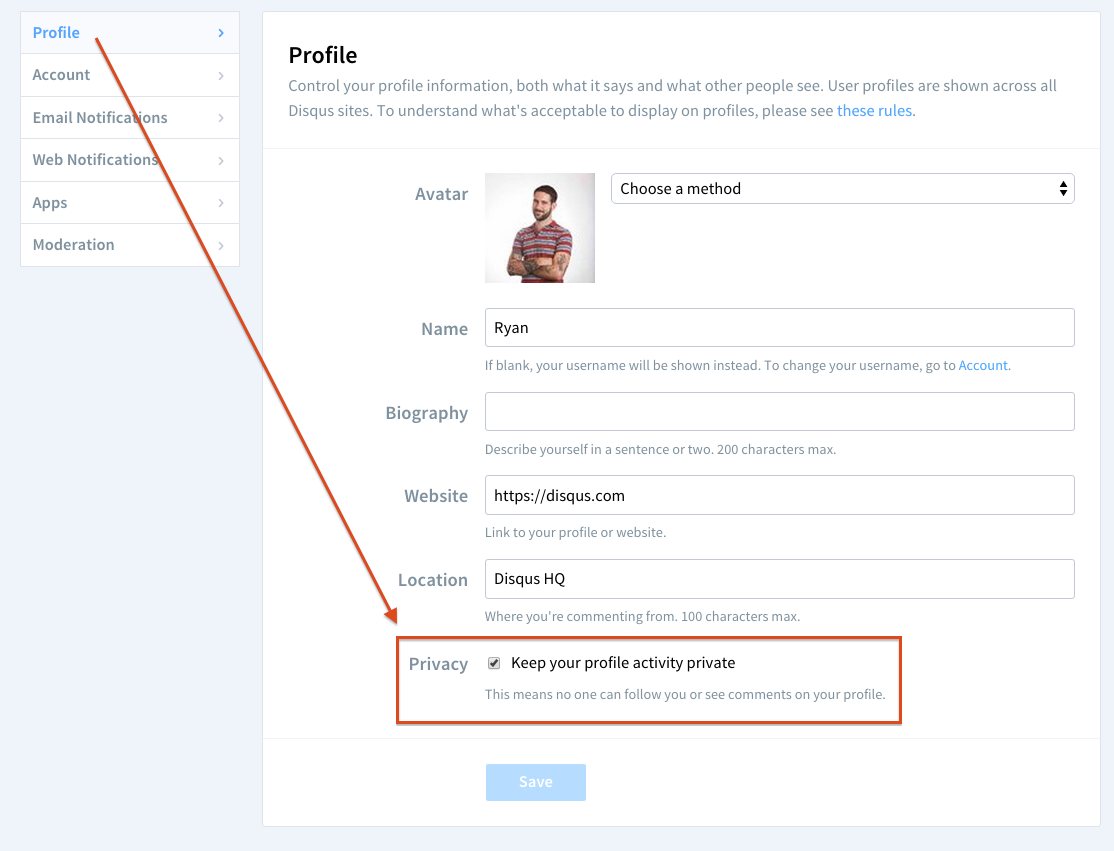Viewport: 1114px width, 851px height.
Task: Follow the 'these rules' link
Action: click(875, 111)
